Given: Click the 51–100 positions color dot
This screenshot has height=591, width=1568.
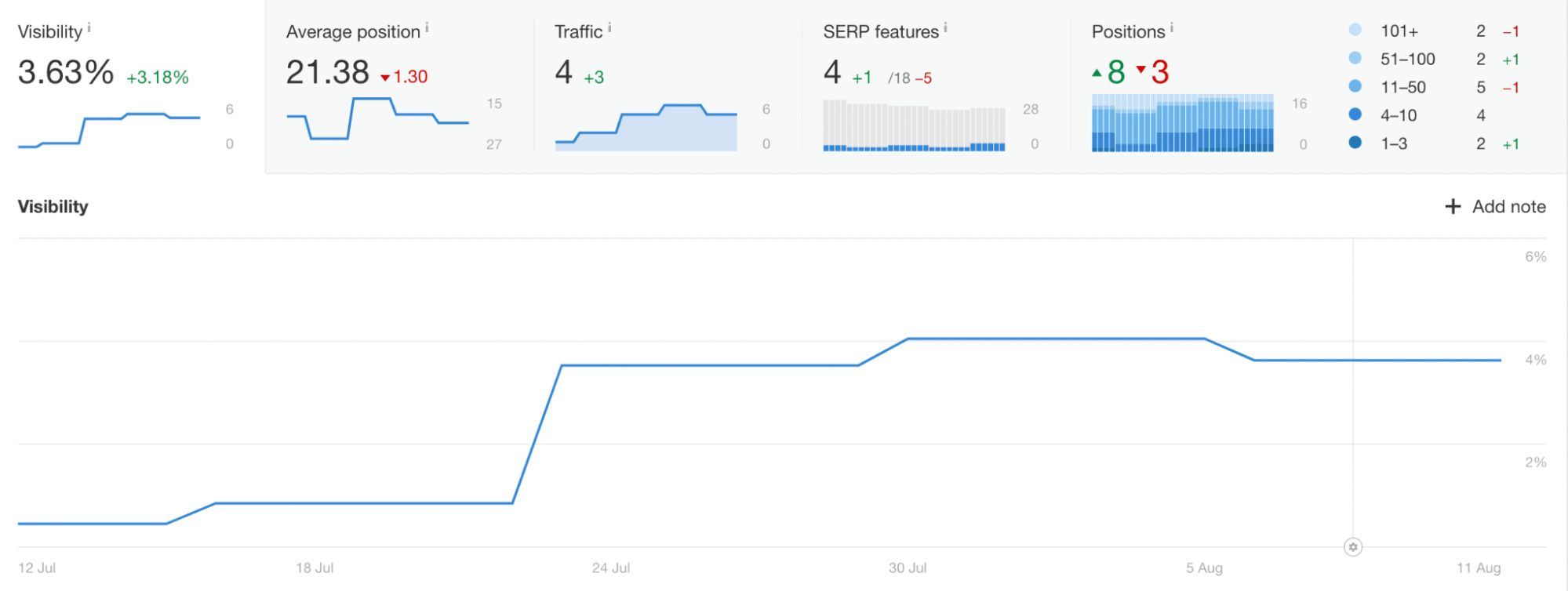Looking at the screenshot, I should (x=1355, y=58).
